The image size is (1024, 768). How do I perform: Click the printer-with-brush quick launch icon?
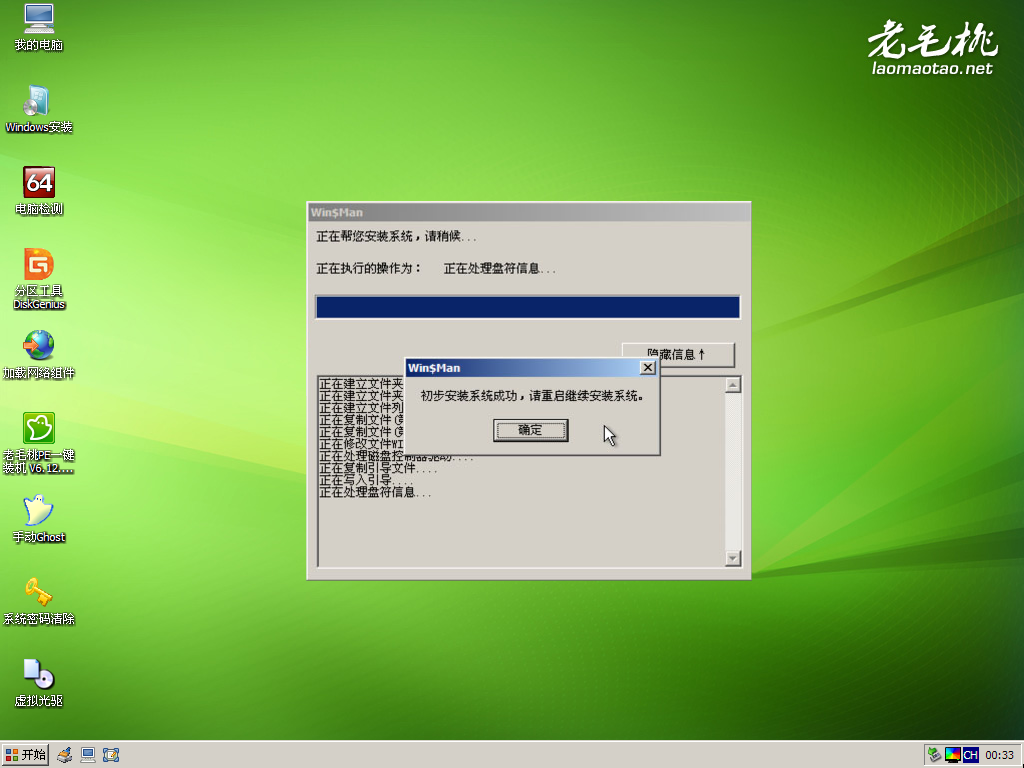[64, 755]
